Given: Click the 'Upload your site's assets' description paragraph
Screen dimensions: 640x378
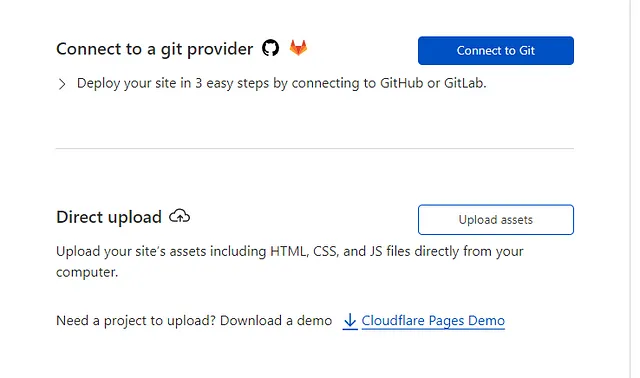Looking at the screenshot, I should tap(290, 262).
